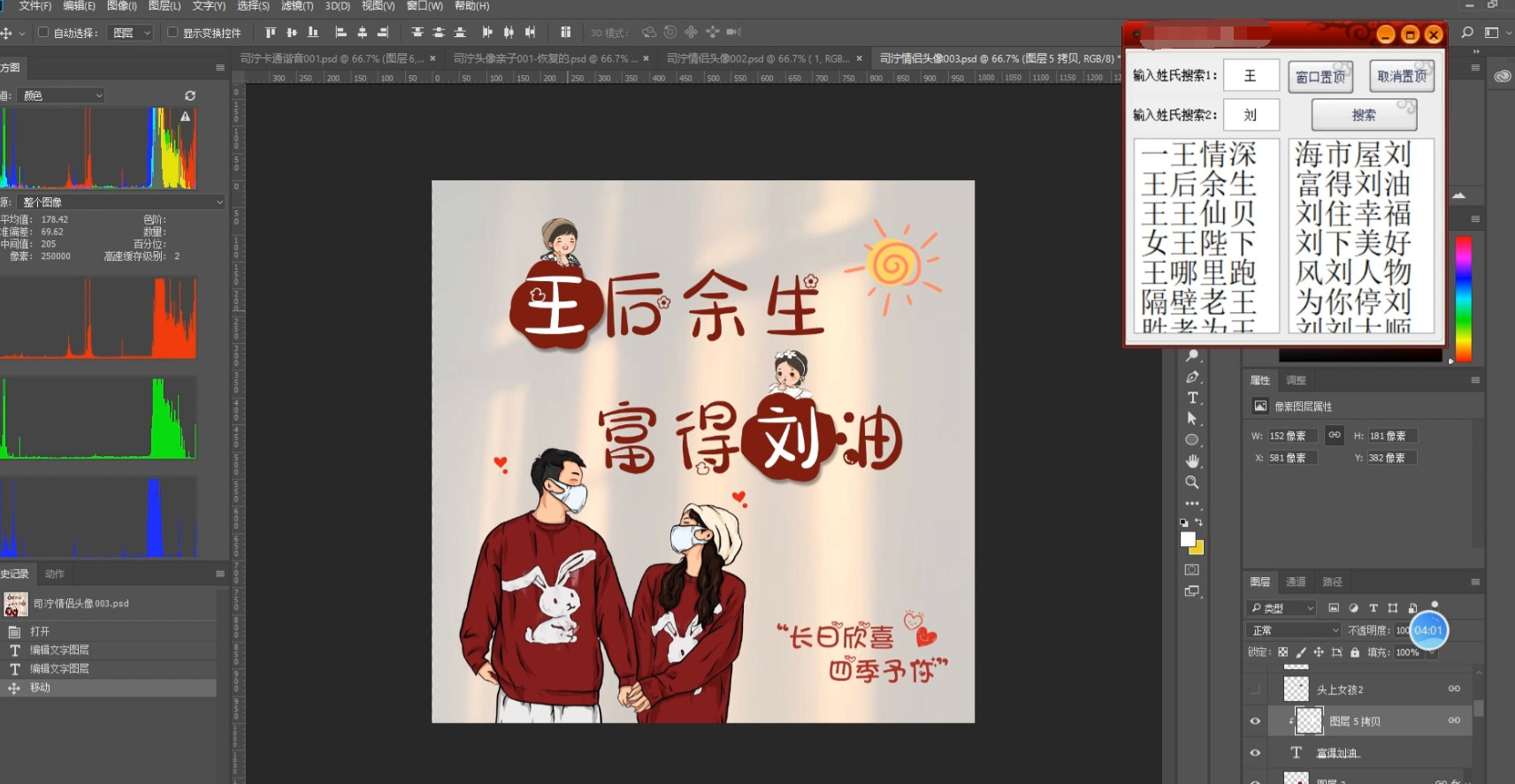The height and width of the screenshot is (784, 1515).
Task: Hide the 图层 5 拷贝 layer
Action: coord(1255,721)
